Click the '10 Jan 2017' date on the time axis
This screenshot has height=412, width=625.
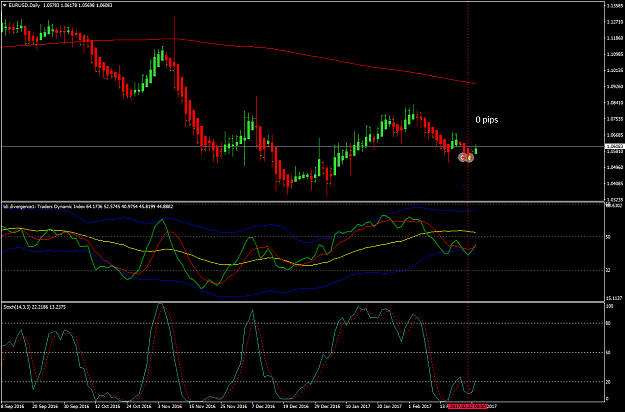click(x=358, y=406)
